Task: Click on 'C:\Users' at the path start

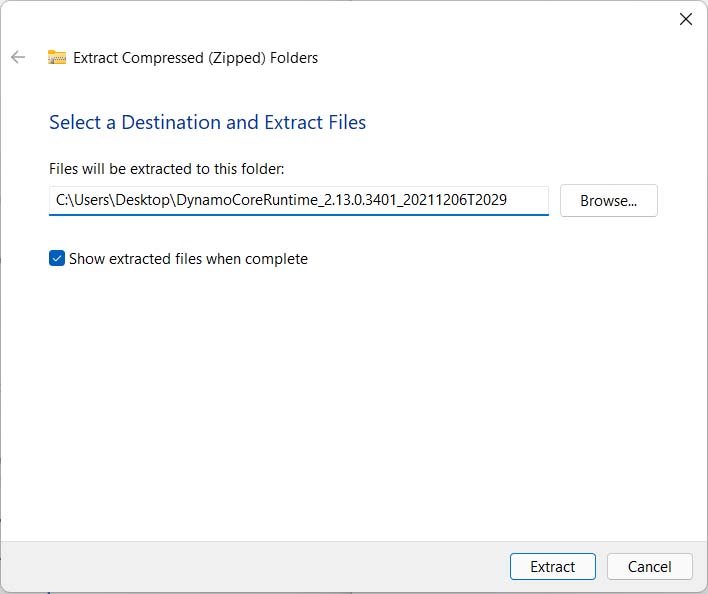Action: (82, 200)
